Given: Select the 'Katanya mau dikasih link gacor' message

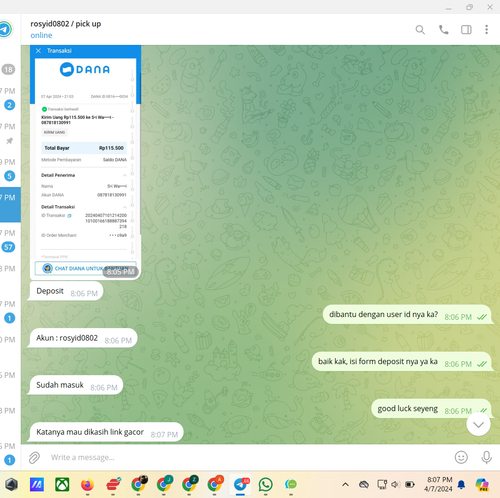Looking at the screenshot, I should (x=105, y=432).
